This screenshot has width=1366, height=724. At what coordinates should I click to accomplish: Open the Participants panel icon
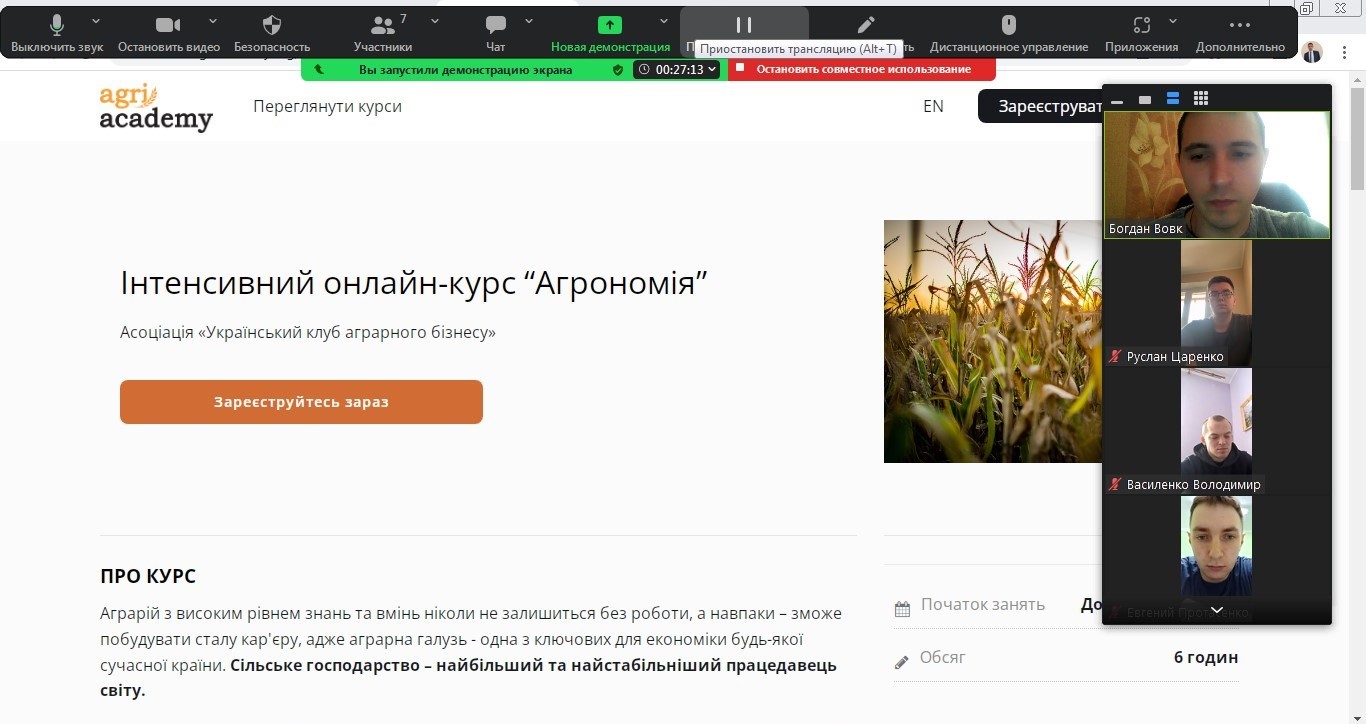click(382, 25)
